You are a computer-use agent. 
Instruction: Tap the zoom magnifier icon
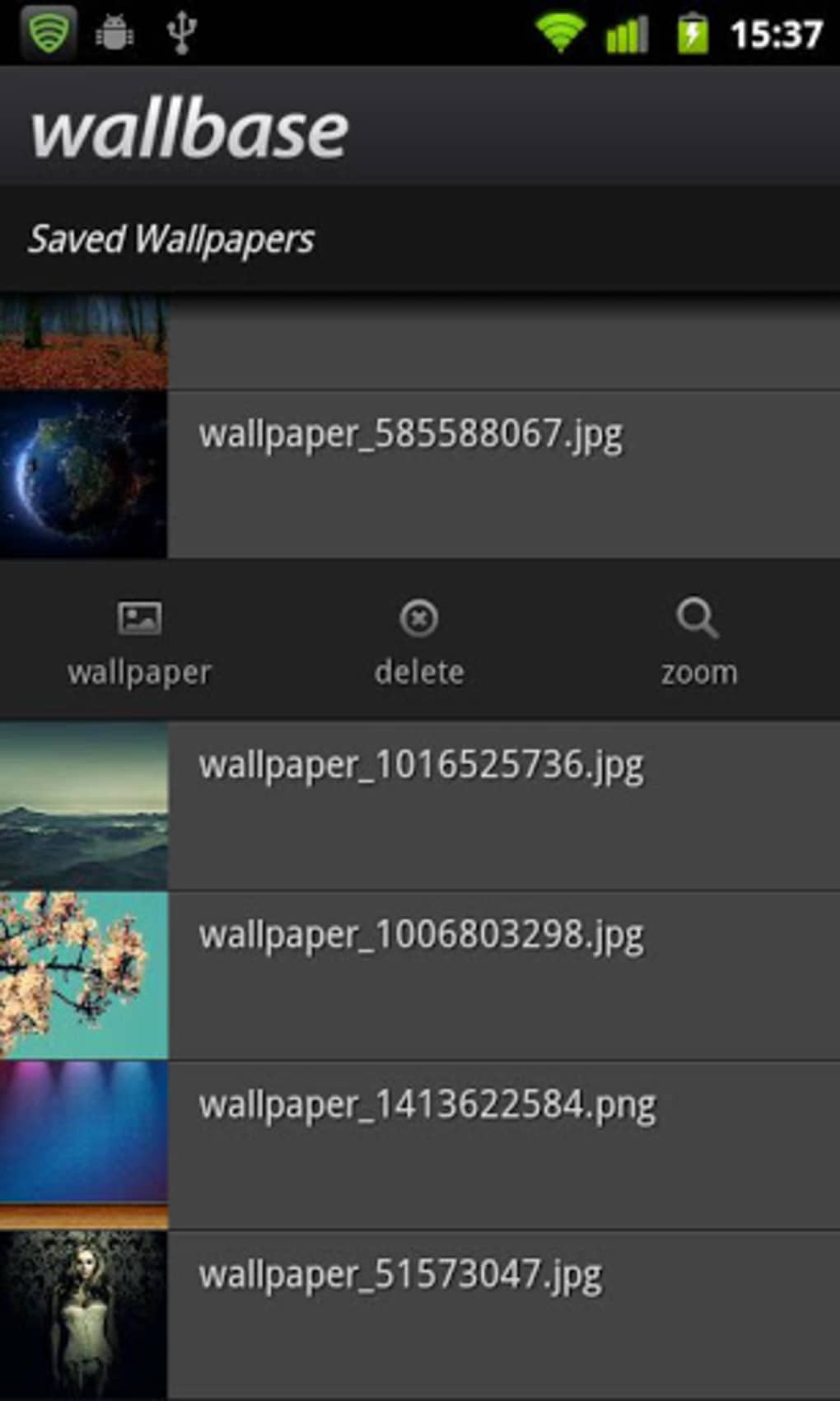(x=698, y=618)
